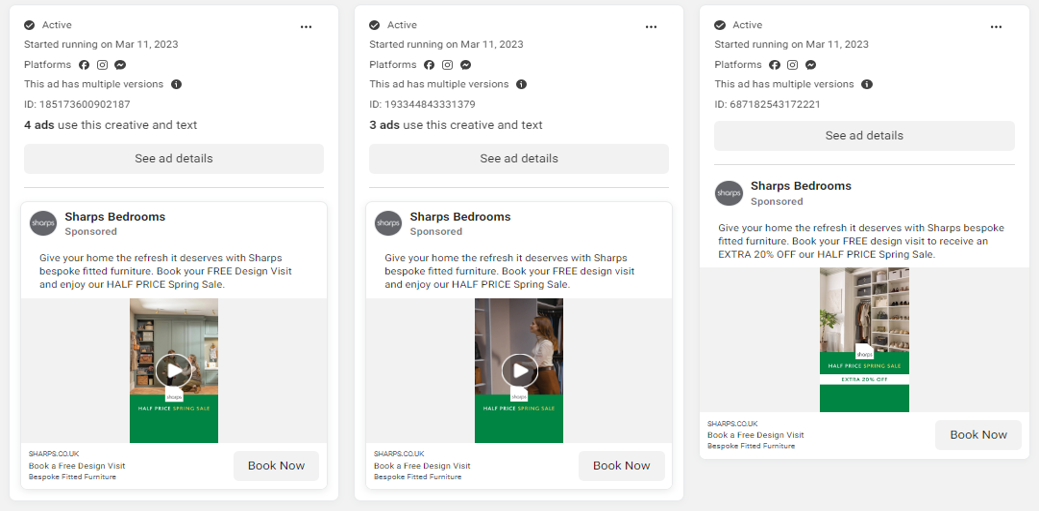See ad details for ID 687182543172221
The height and width of the screenshot is (511, 1039).
click(864, 136)
